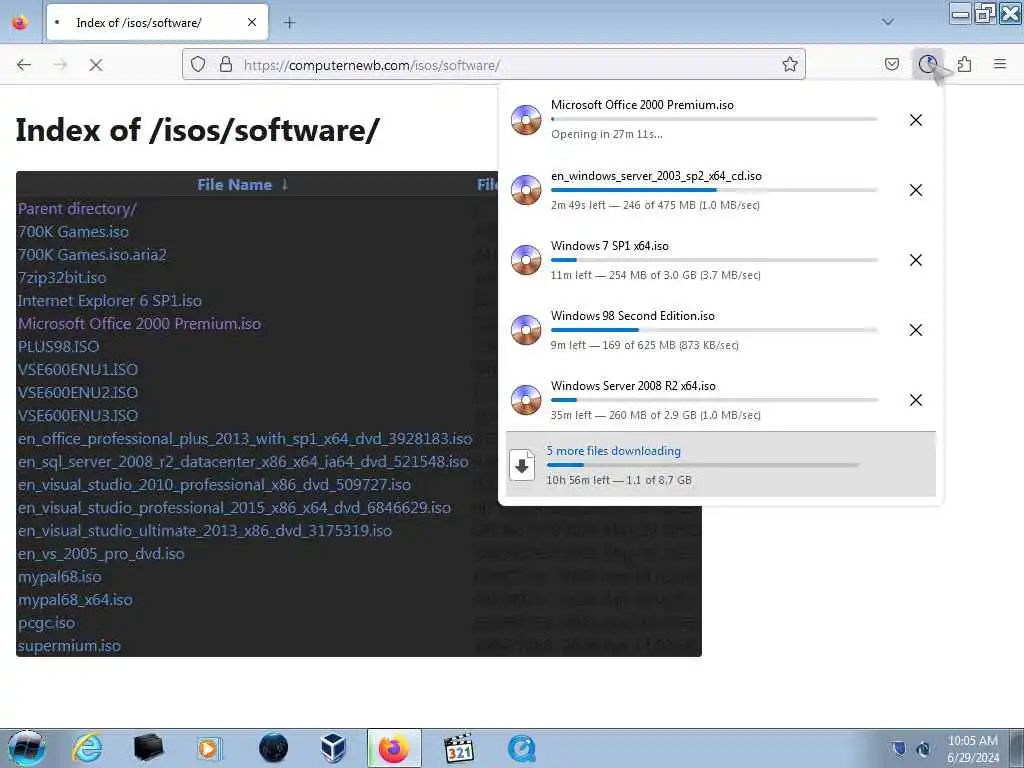Click the Downloads toolbar button
Screen dimensions: 1024x768
(x=927, y=64)
